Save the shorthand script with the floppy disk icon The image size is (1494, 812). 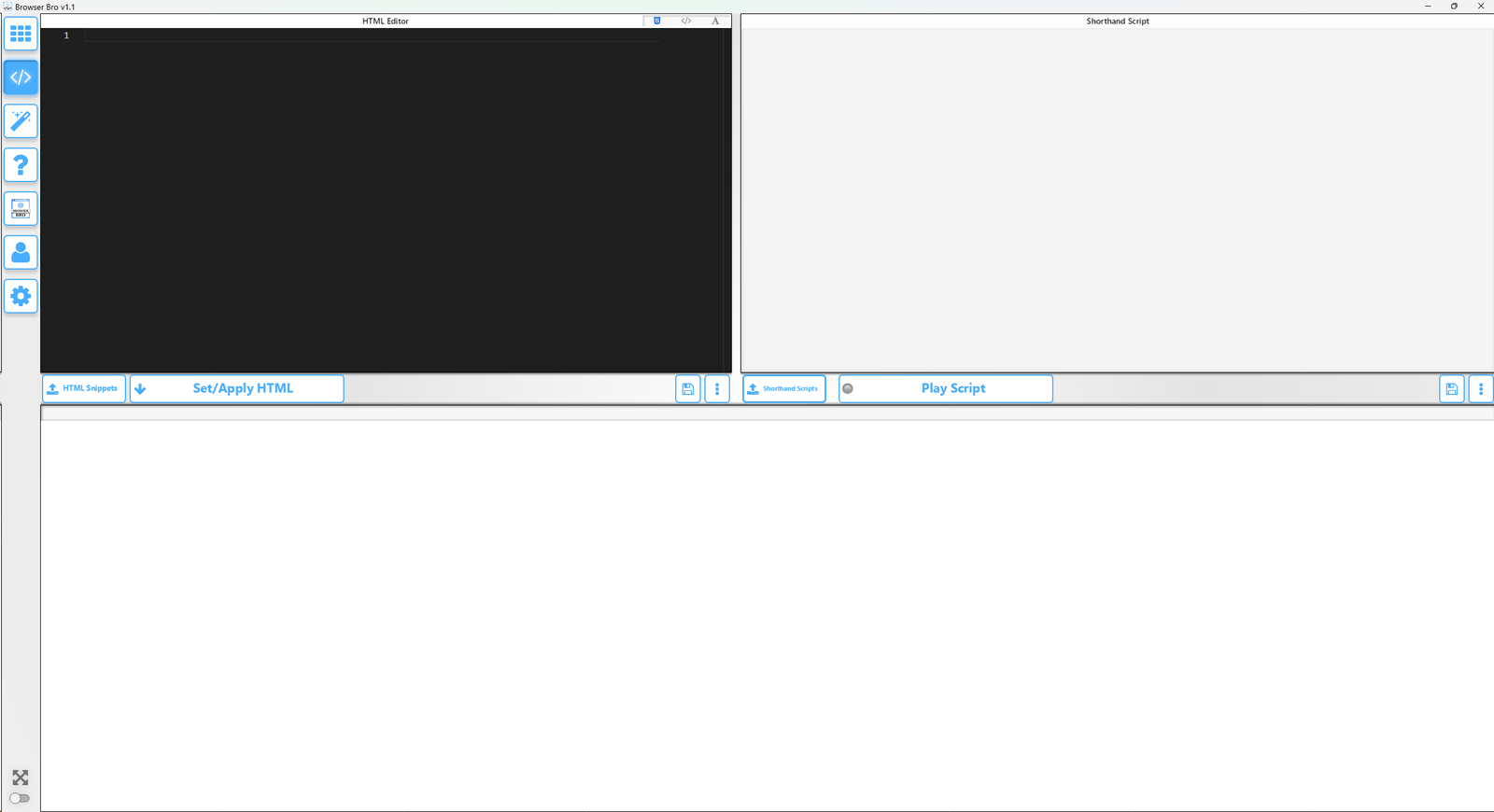1452,388
